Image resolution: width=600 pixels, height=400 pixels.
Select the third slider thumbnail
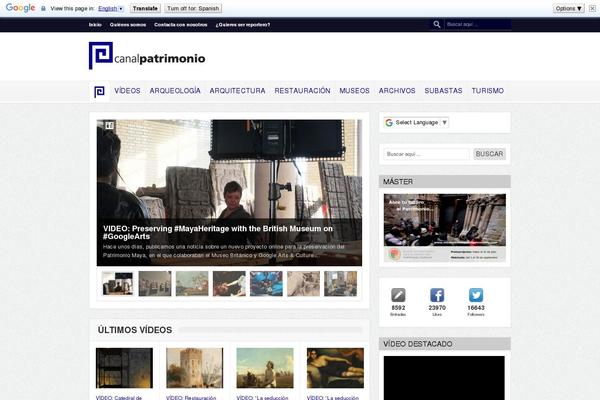[192, 284]
